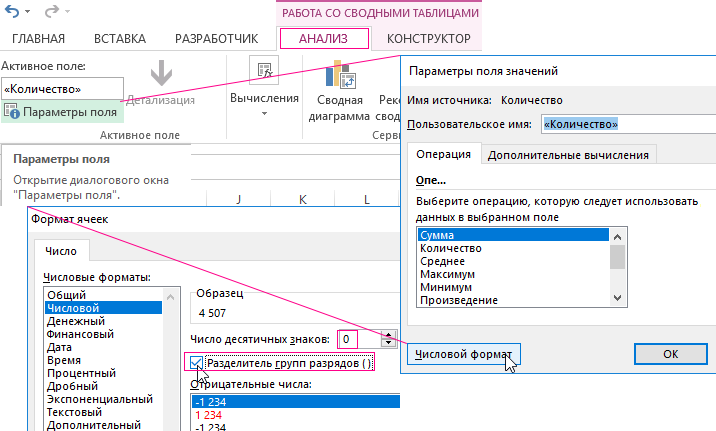
Task: Increase decimal places with up spinner
Action: click(389, 335)
